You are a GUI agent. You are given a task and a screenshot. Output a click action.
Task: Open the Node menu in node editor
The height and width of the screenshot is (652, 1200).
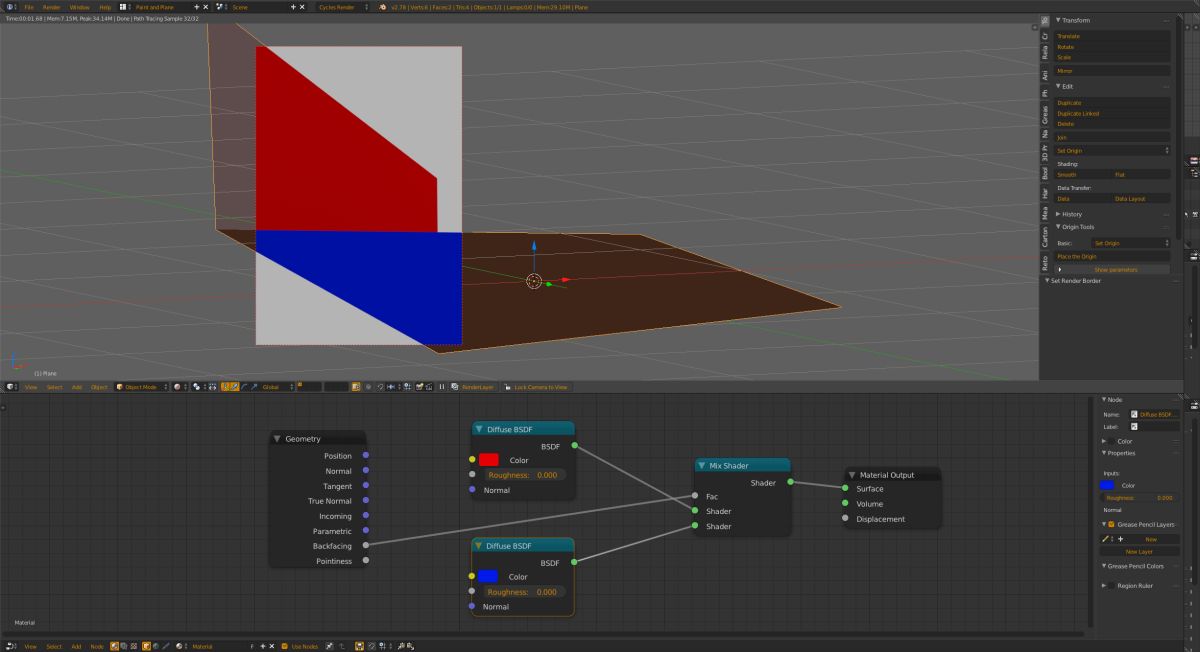pyautogui.click(x=97, y=646)
